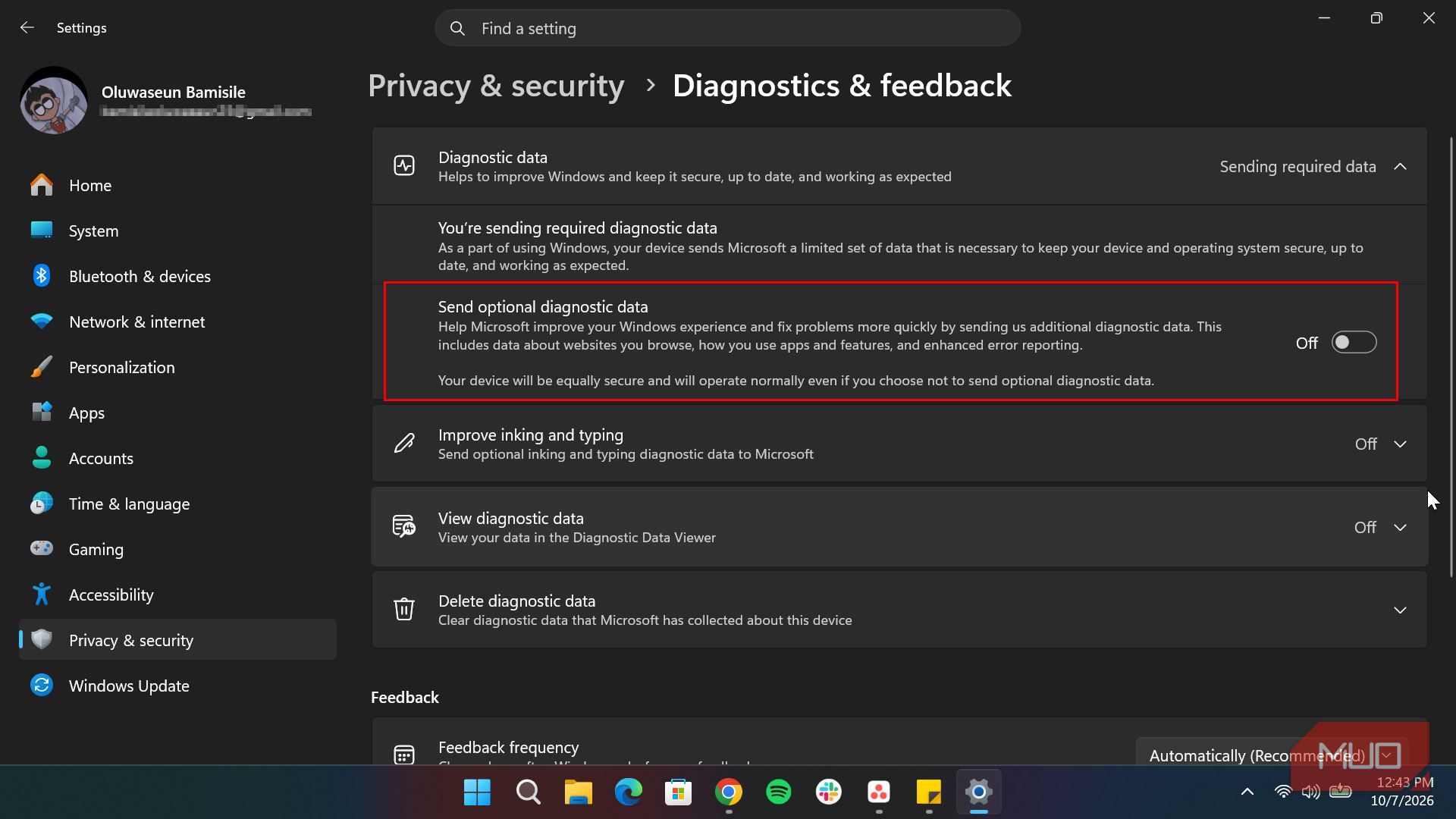Open File Explorer from the taskbar
Viewport: 1456px width, 819px height.
pos(578,792)
